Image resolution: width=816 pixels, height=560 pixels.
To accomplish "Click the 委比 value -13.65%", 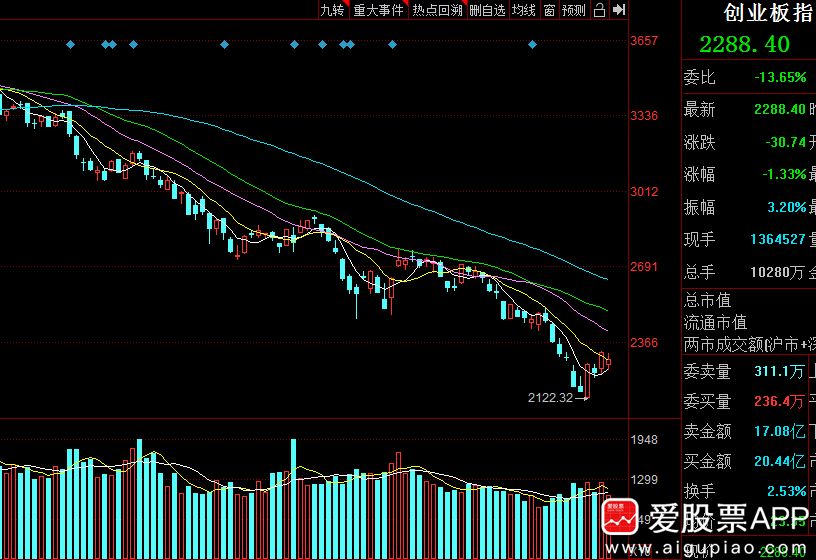I will pos(780,78).
